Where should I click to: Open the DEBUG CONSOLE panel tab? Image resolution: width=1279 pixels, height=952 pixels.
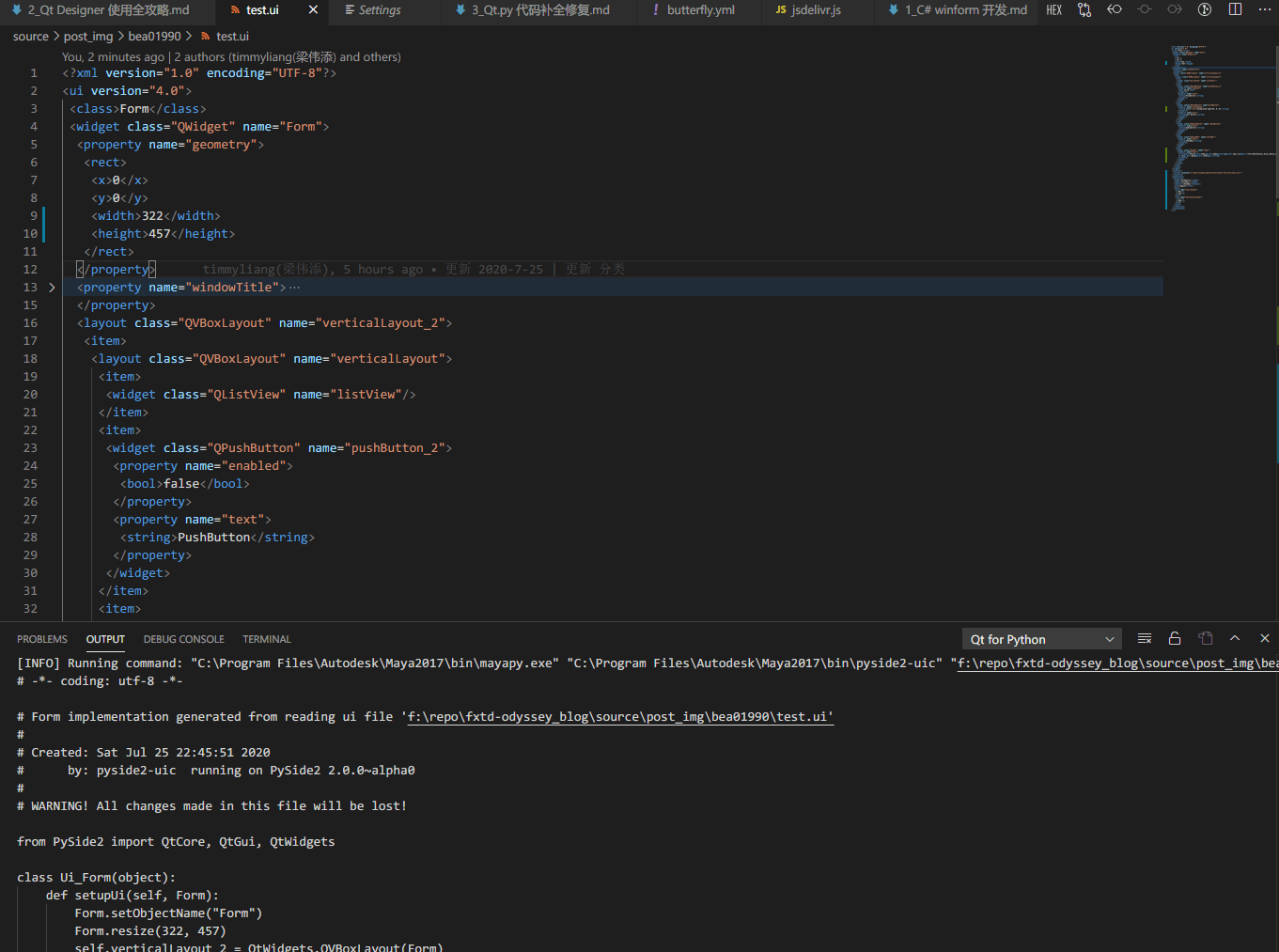pyautogui.click(x=184, y=639)
